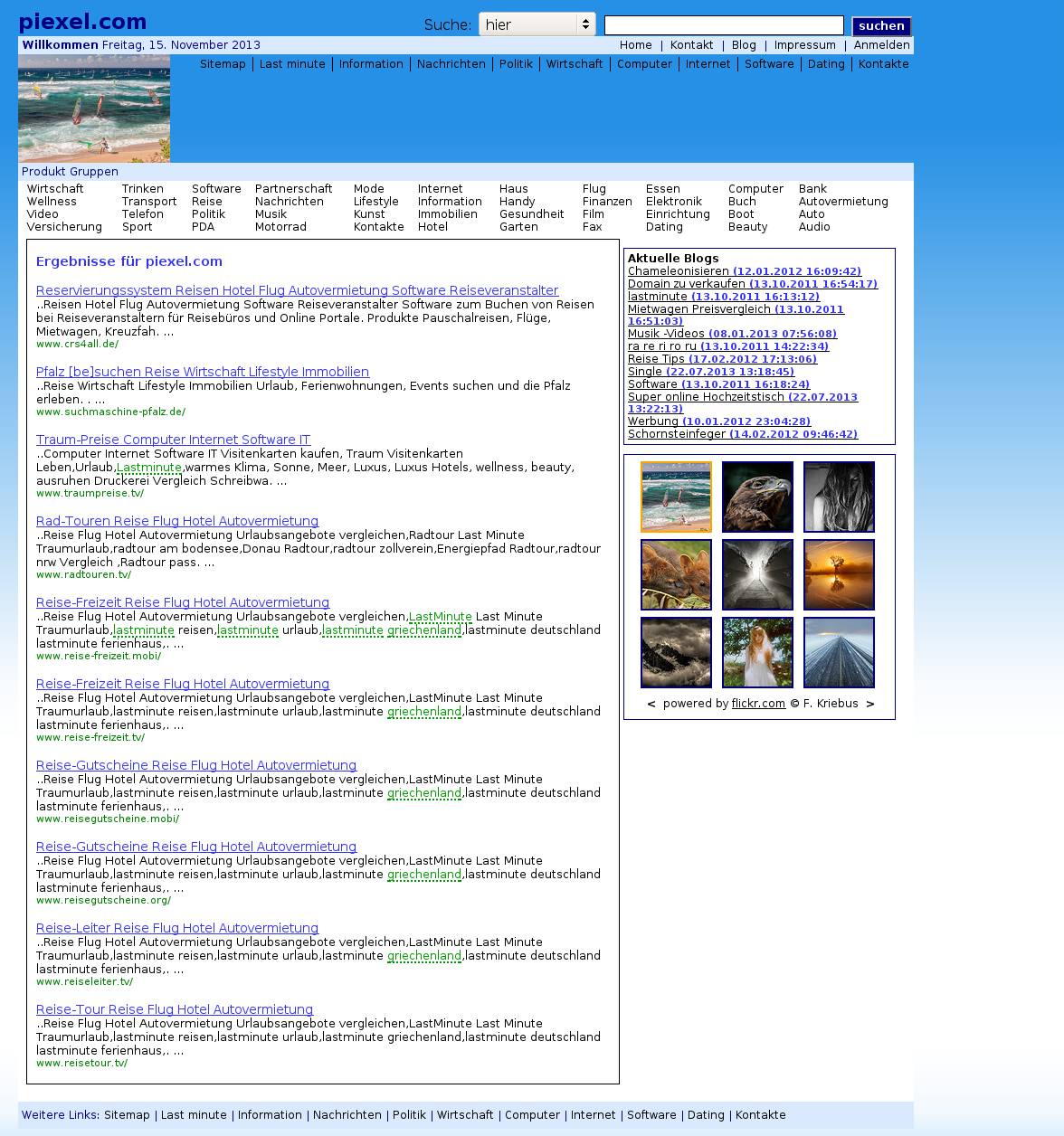The image size is (1064, 1136).
Task: Open Impressum in top menu
Action: [804, 45]
